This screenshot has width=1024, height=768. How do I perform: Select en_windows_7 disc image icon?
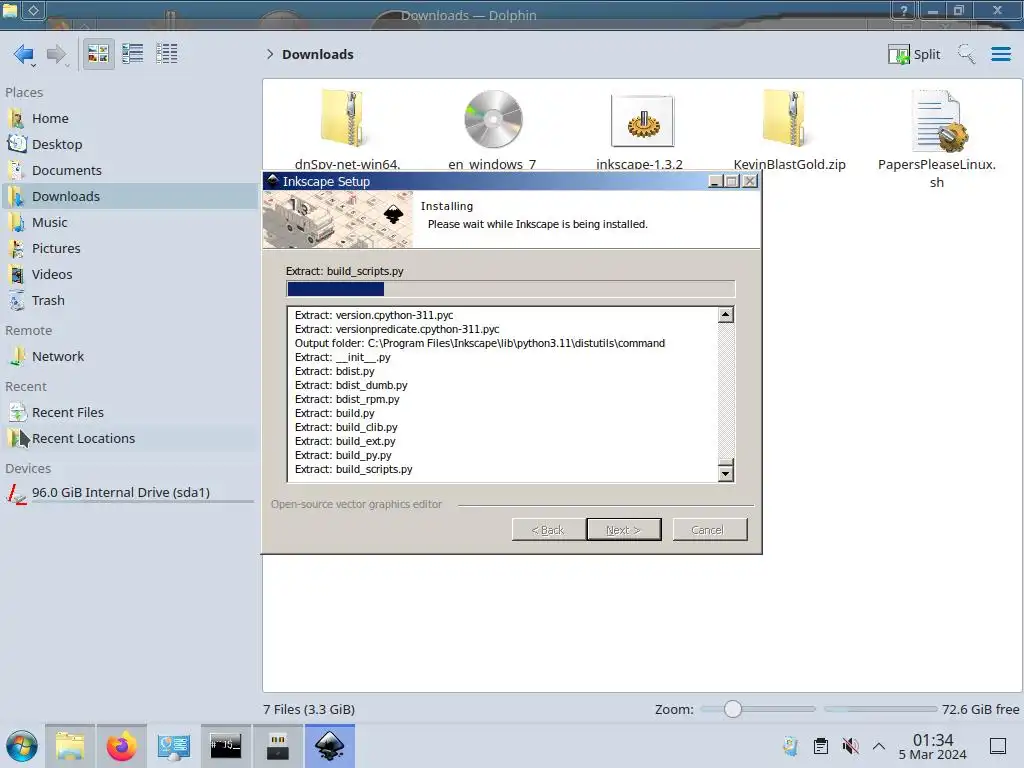pyautogui.click(x=493, y=120)
